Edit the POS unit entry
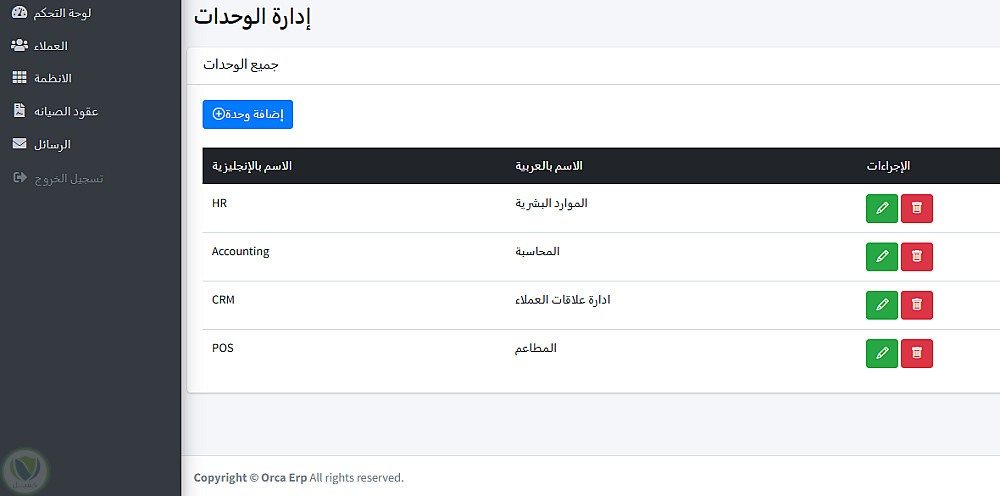 pyautogui.click(x=881, y=353)
